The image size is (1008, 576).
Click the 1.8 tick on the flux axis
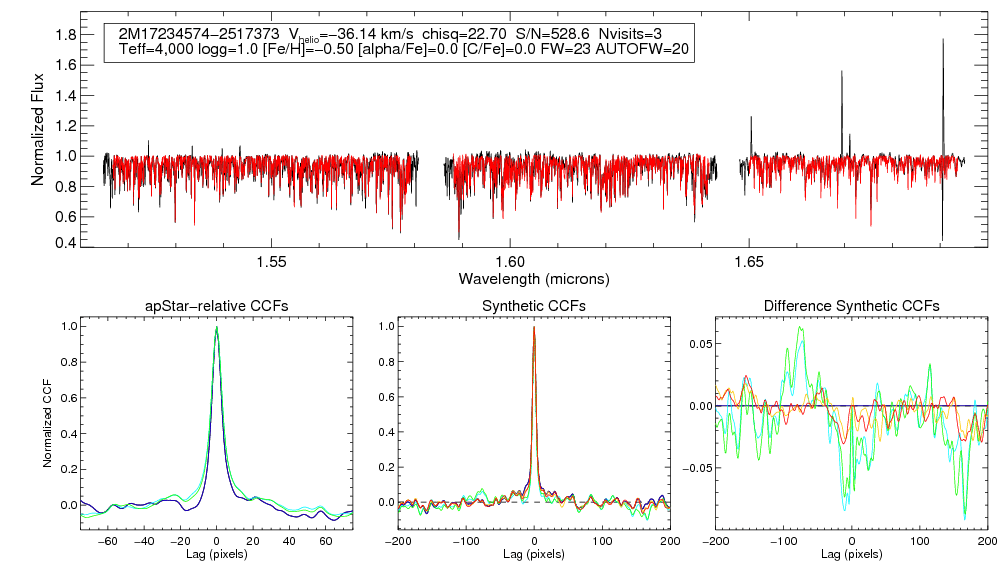(68, 35)
